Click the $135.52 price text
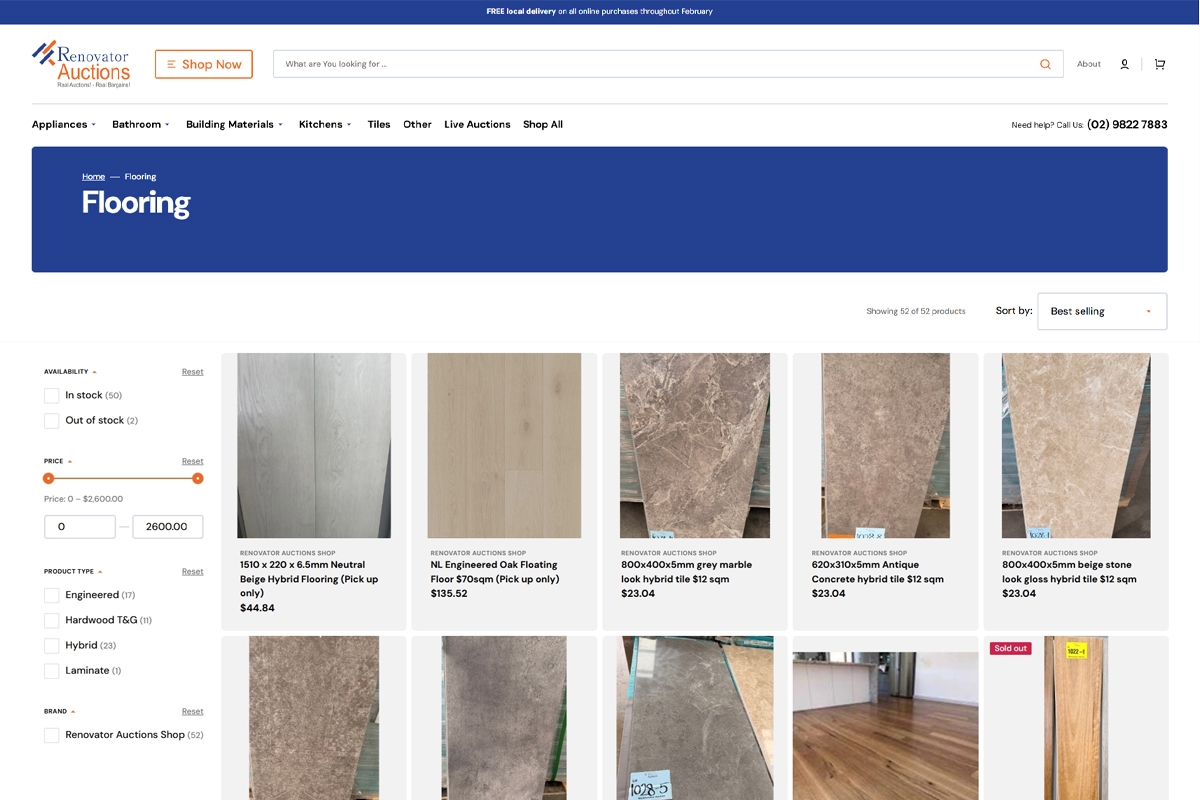The height and width of the screenshot is (800, 1200). (x=449, y=594)
